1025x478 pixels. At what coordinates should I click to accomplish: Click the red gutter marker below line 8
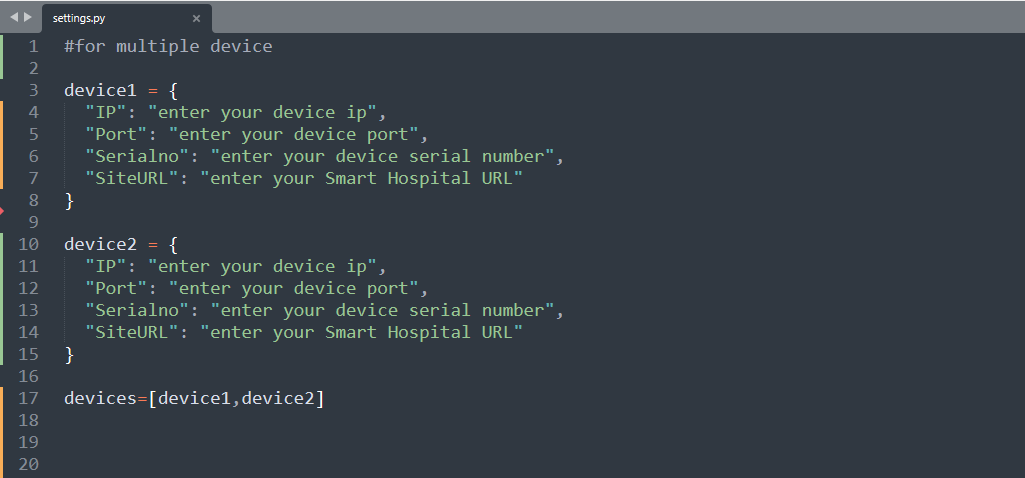coord(3,211)
